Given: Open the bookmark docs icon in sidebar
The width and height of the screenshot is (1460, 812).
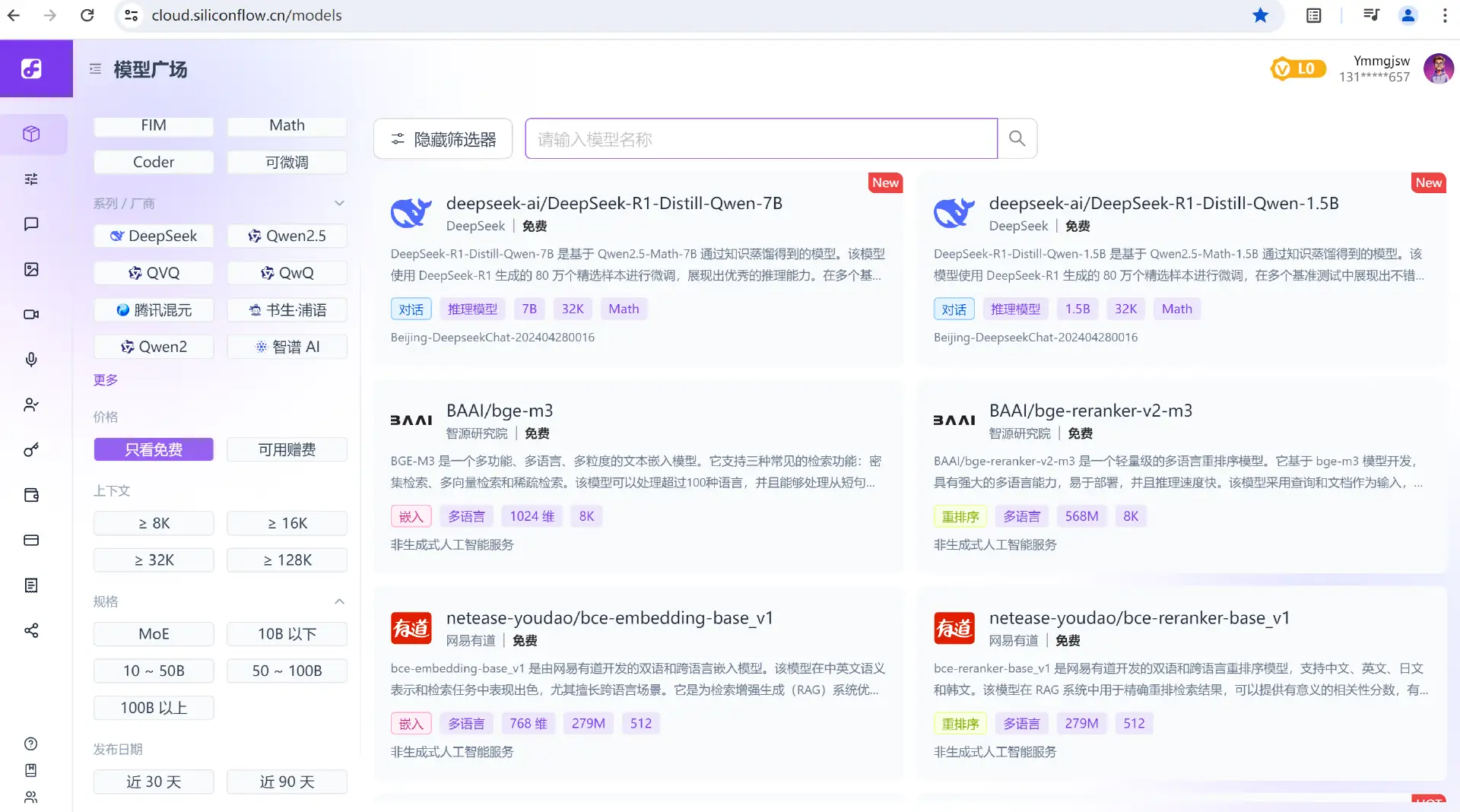Looking at the screenshot, I should [x=31, y=770].
